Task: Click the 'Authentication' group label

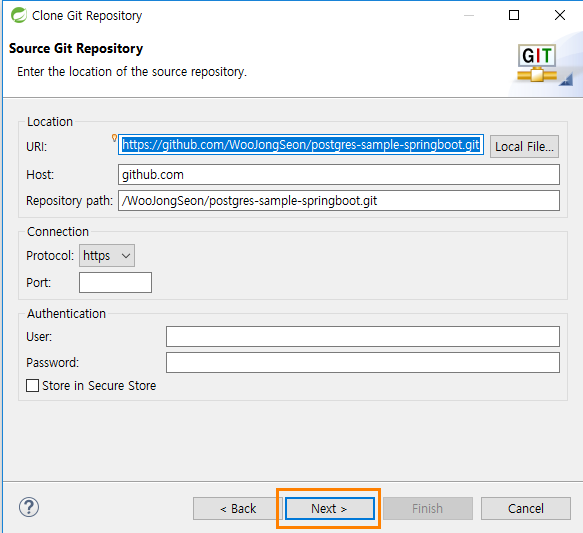Action: coord(66,313)
